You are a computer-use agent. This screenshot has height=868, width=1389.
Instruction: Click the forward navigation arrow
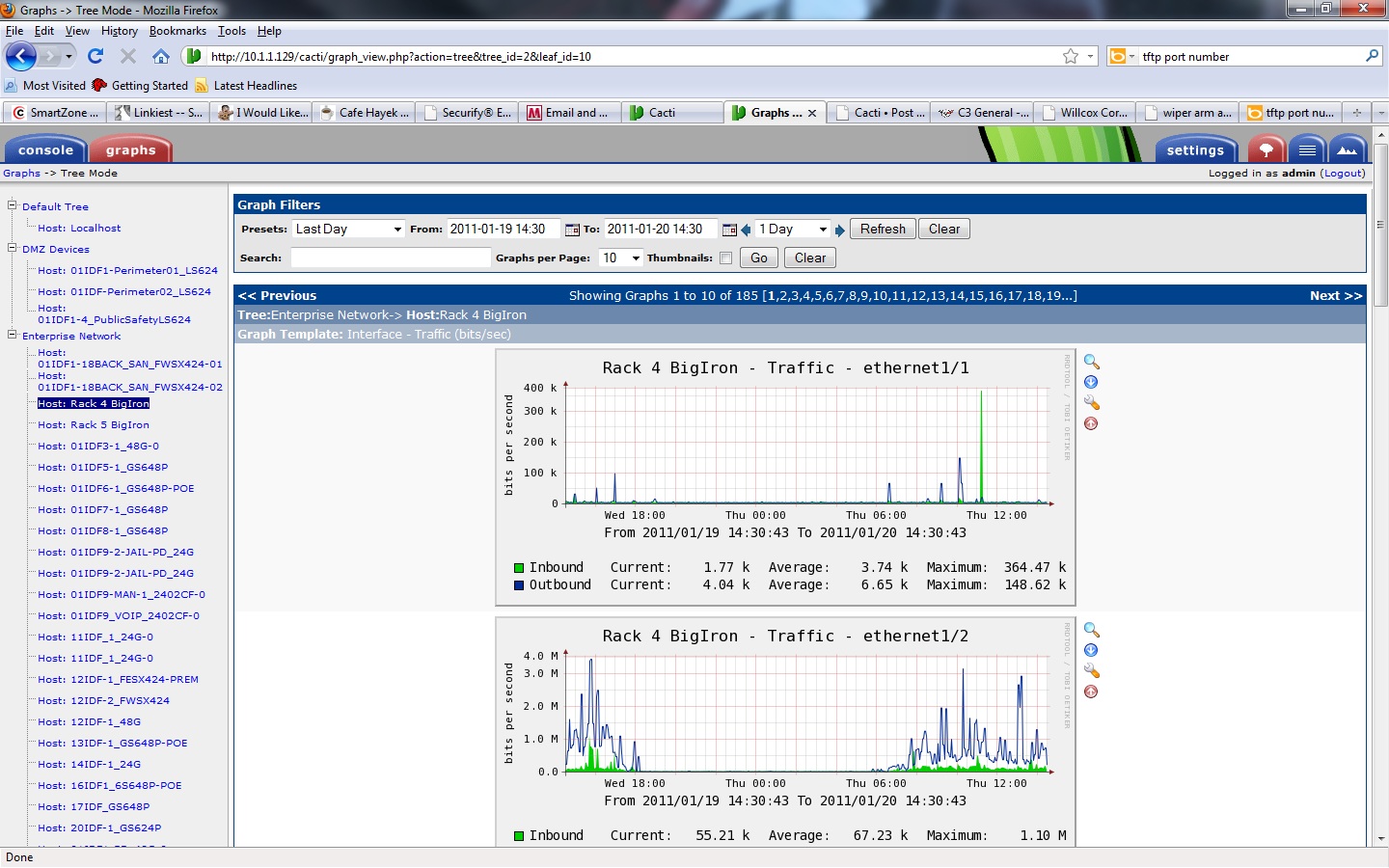click(x=51, y=56)
